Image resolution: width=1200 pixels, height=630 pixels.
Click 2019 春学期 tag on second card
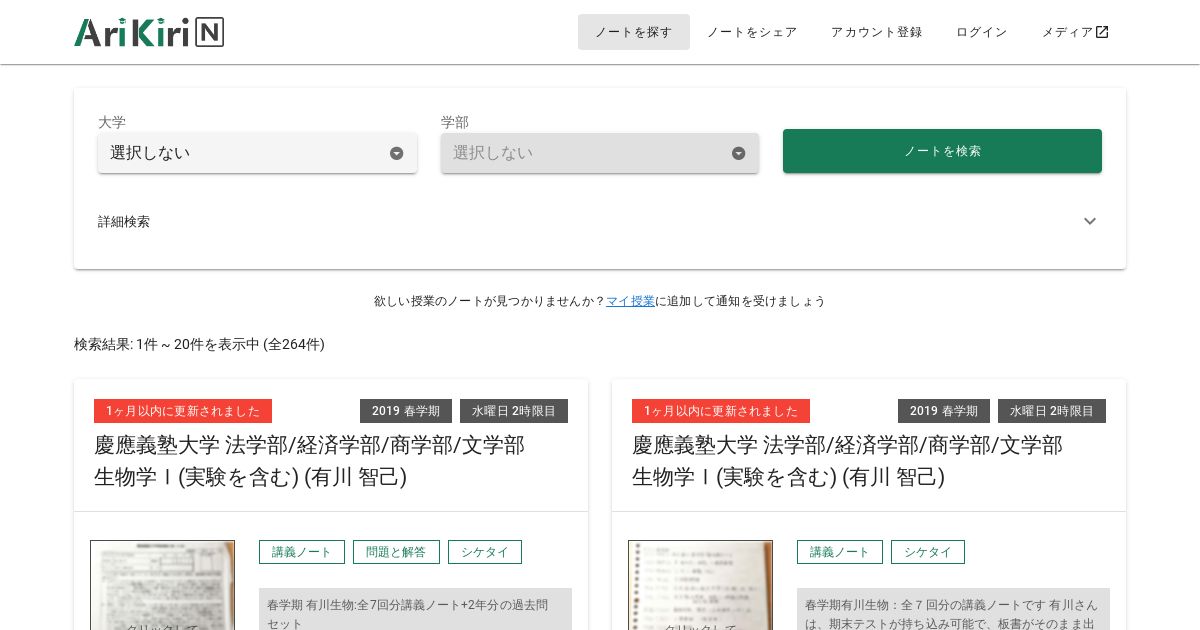pyautogui.click(x=944, y=411)
